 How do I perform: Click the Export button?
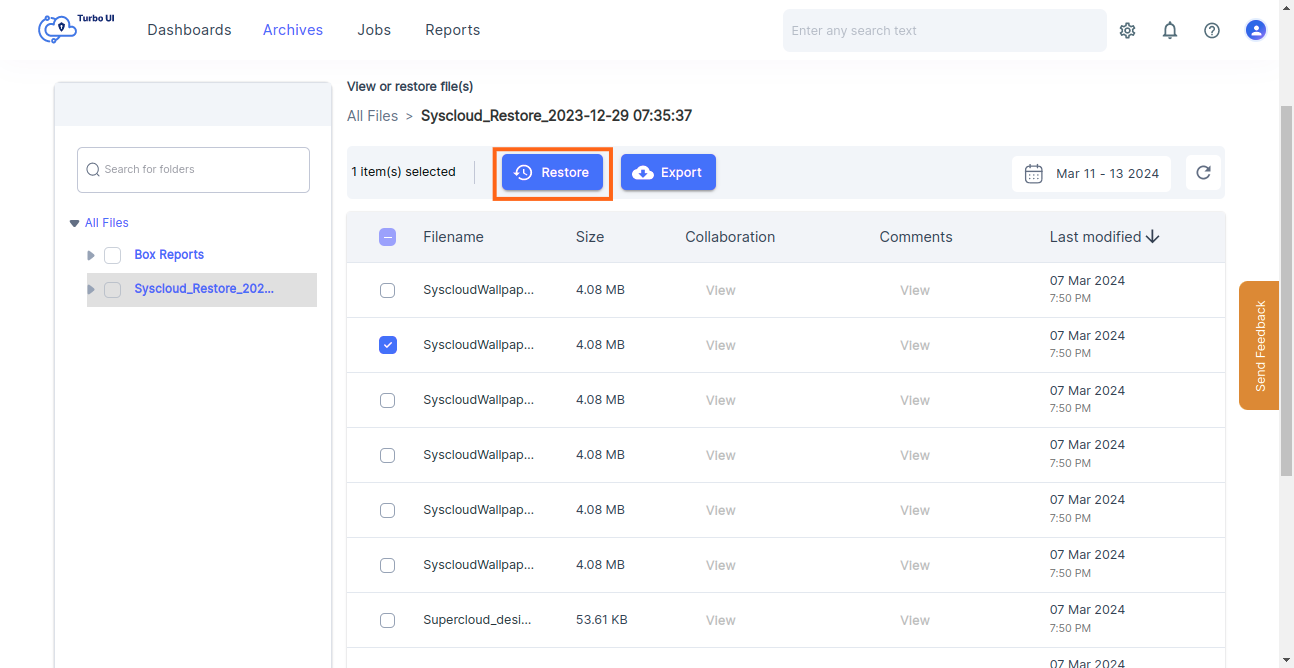coord(668,172)
